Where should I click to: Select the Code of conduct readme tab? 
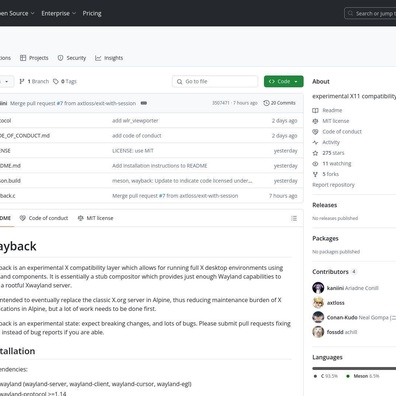click(44, 218)
